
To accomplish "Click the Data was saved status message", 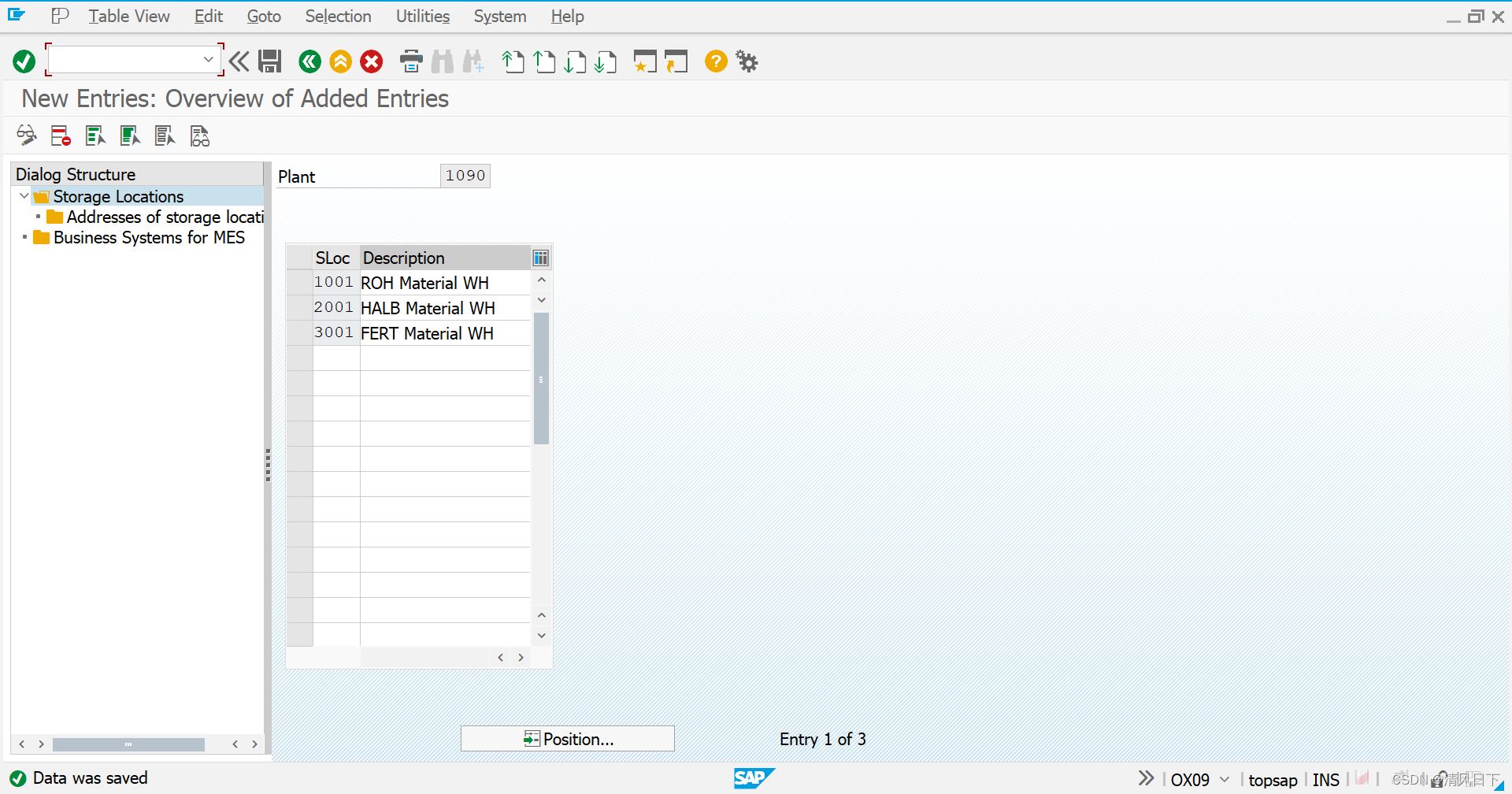I will (x=90, y=778).
